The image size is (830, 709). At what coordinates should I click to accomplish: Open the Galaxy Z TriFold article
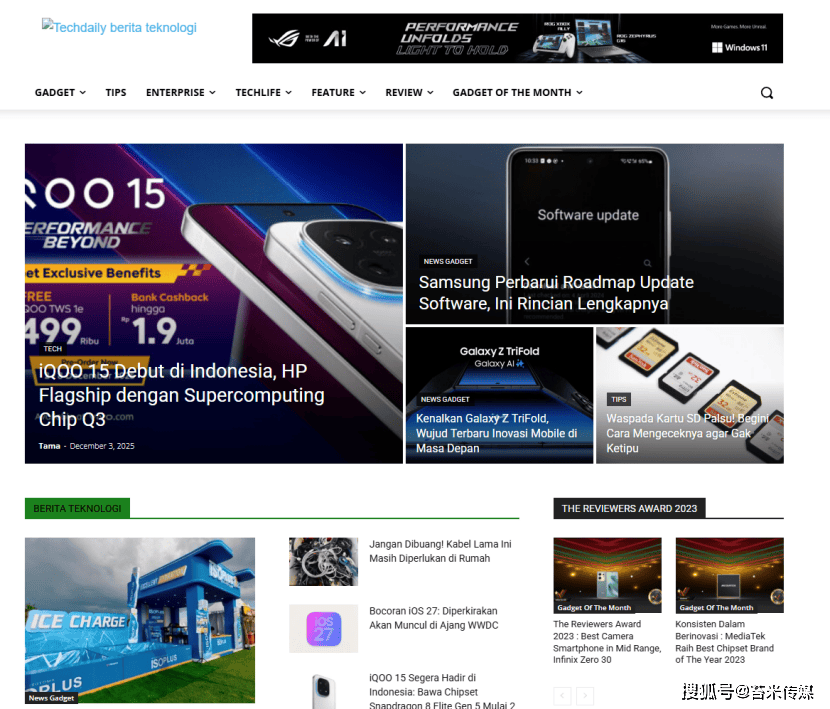(497, 434)
